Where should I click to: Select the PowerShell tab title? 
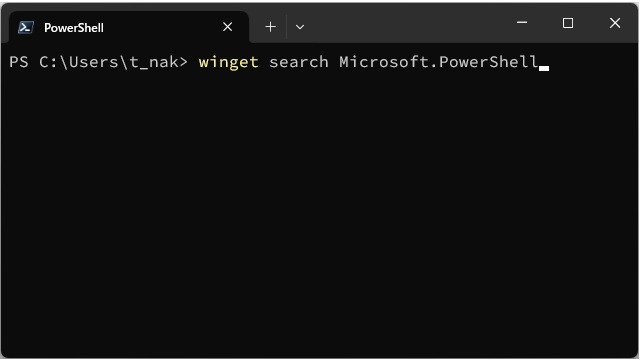click(74, 28)
